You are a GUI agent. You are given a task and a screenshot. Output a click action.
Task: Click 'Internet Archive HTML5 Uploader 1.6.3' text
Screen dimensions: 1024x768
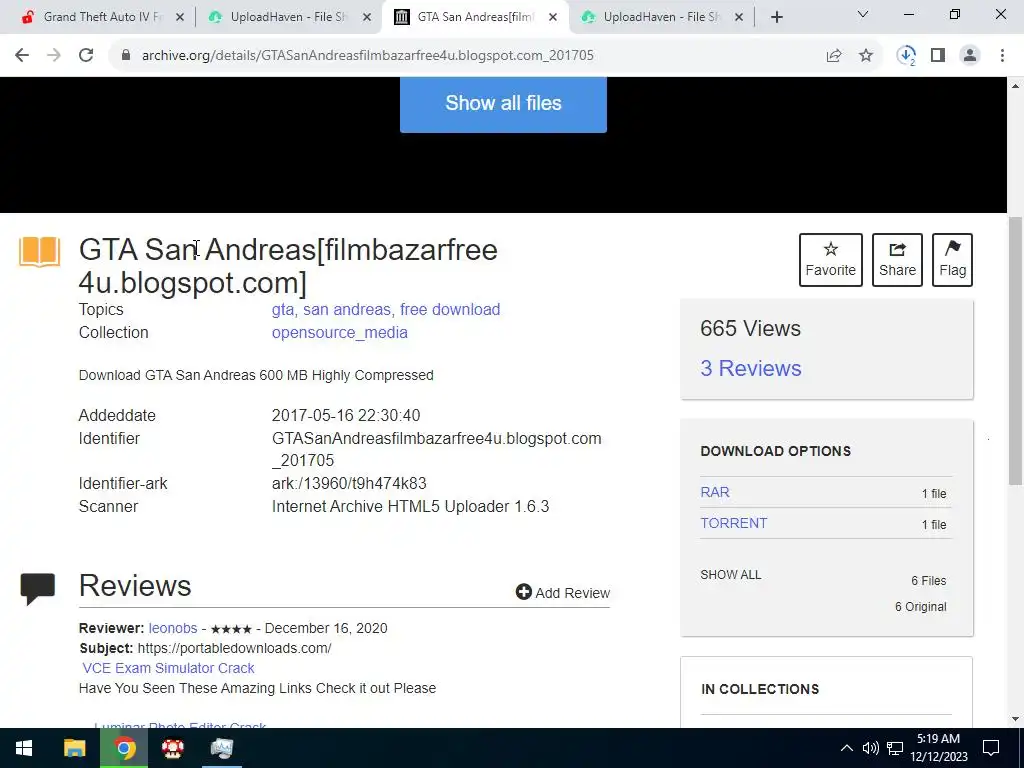[410, 507]
